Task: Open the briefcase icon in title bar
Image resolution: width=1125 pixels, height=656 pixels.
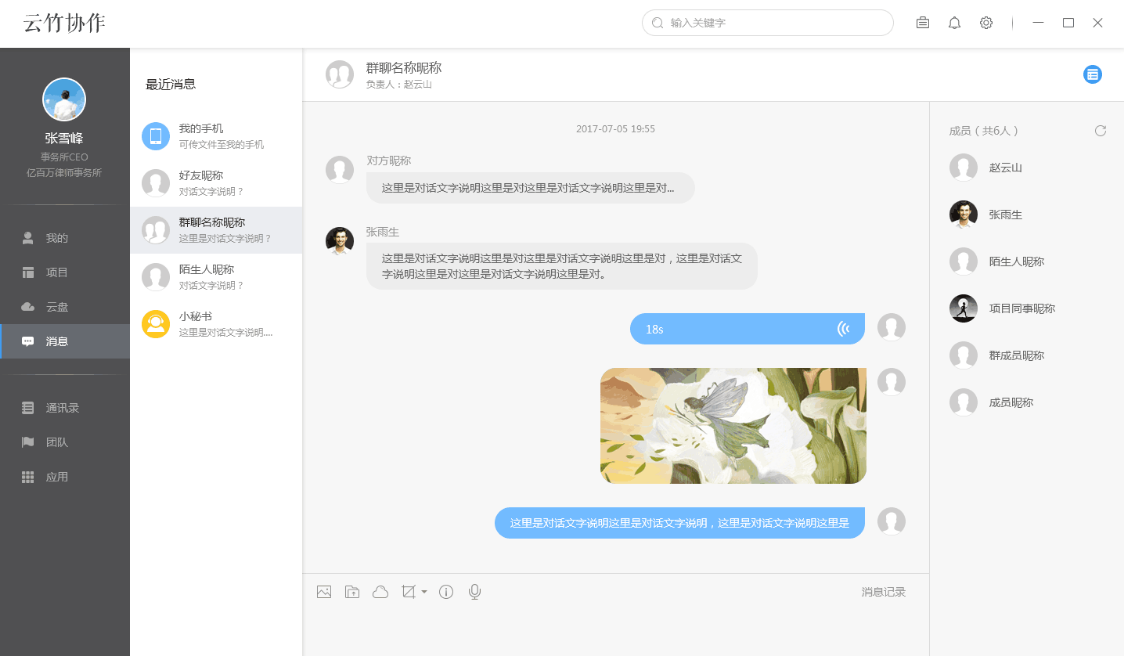Action: pyautogui.click(x=923, y=23)
